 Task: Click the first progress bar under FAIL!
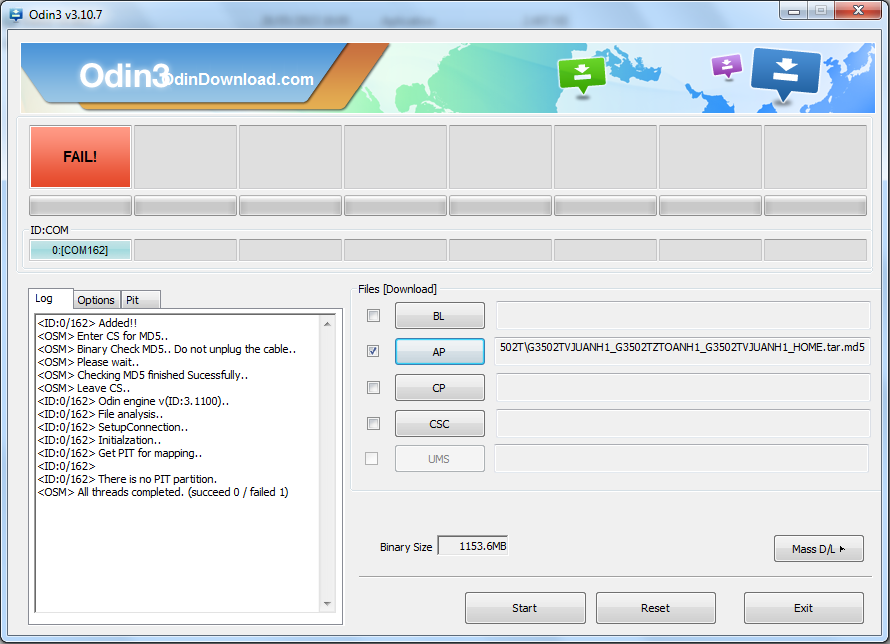pos(80,205)
